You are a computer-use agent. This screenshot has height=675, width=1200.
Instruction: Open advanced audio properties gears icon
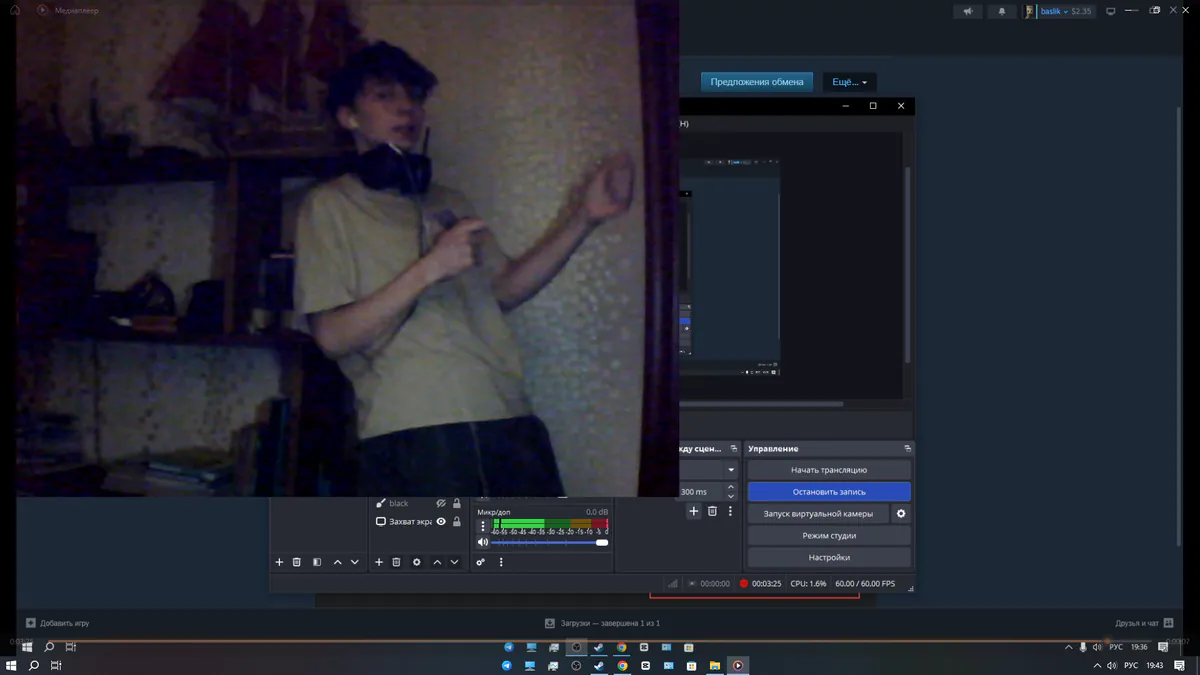tap(481, 562)
